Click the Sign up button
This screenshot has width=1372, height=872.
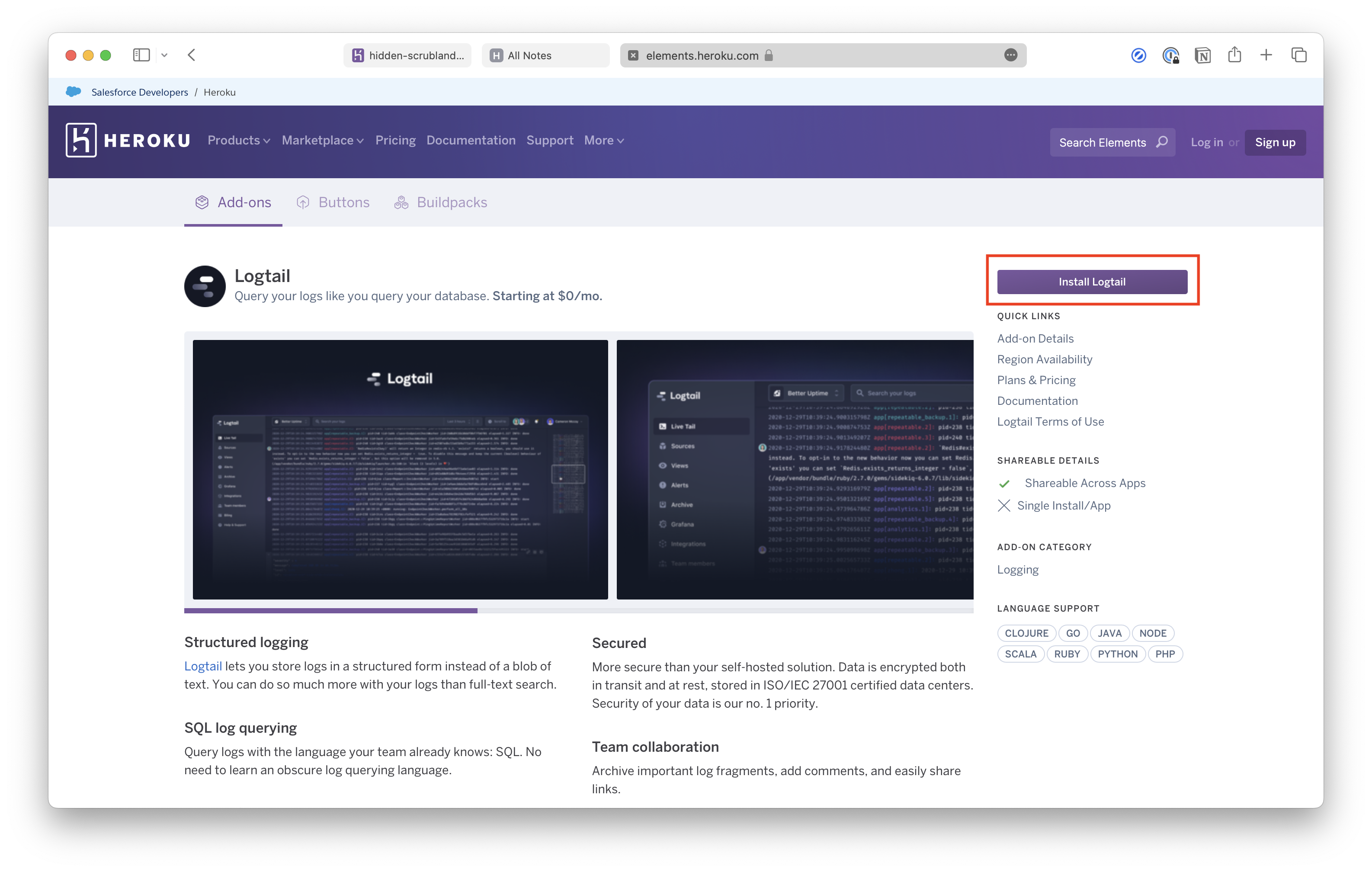click(x=1275, y=142)
